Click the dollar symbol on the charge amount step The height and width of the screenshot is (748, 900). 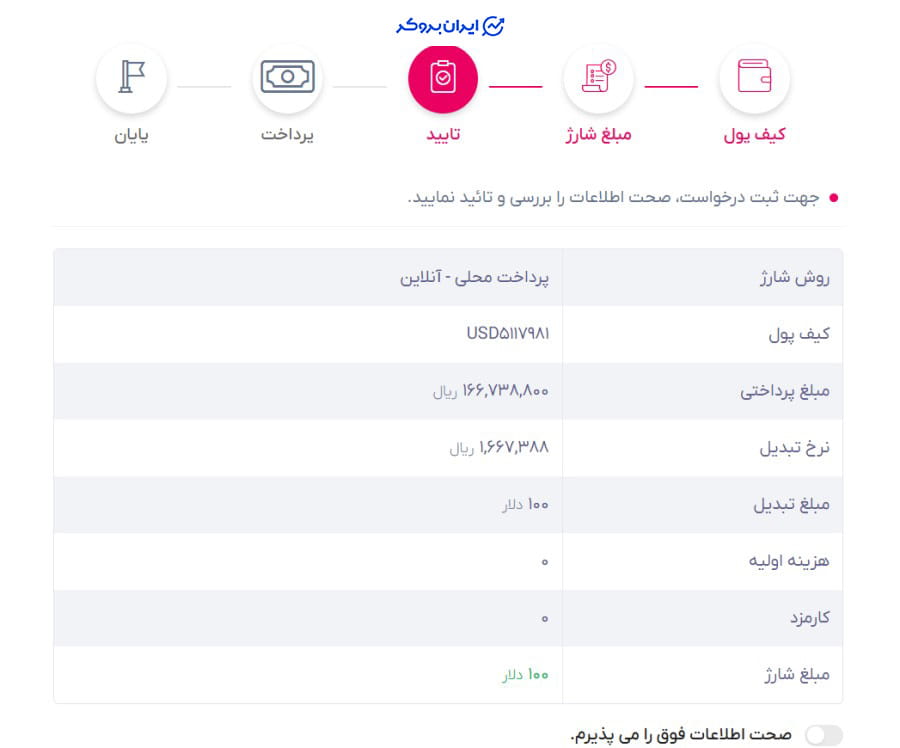pyautogui.click(x=607, y=68)
